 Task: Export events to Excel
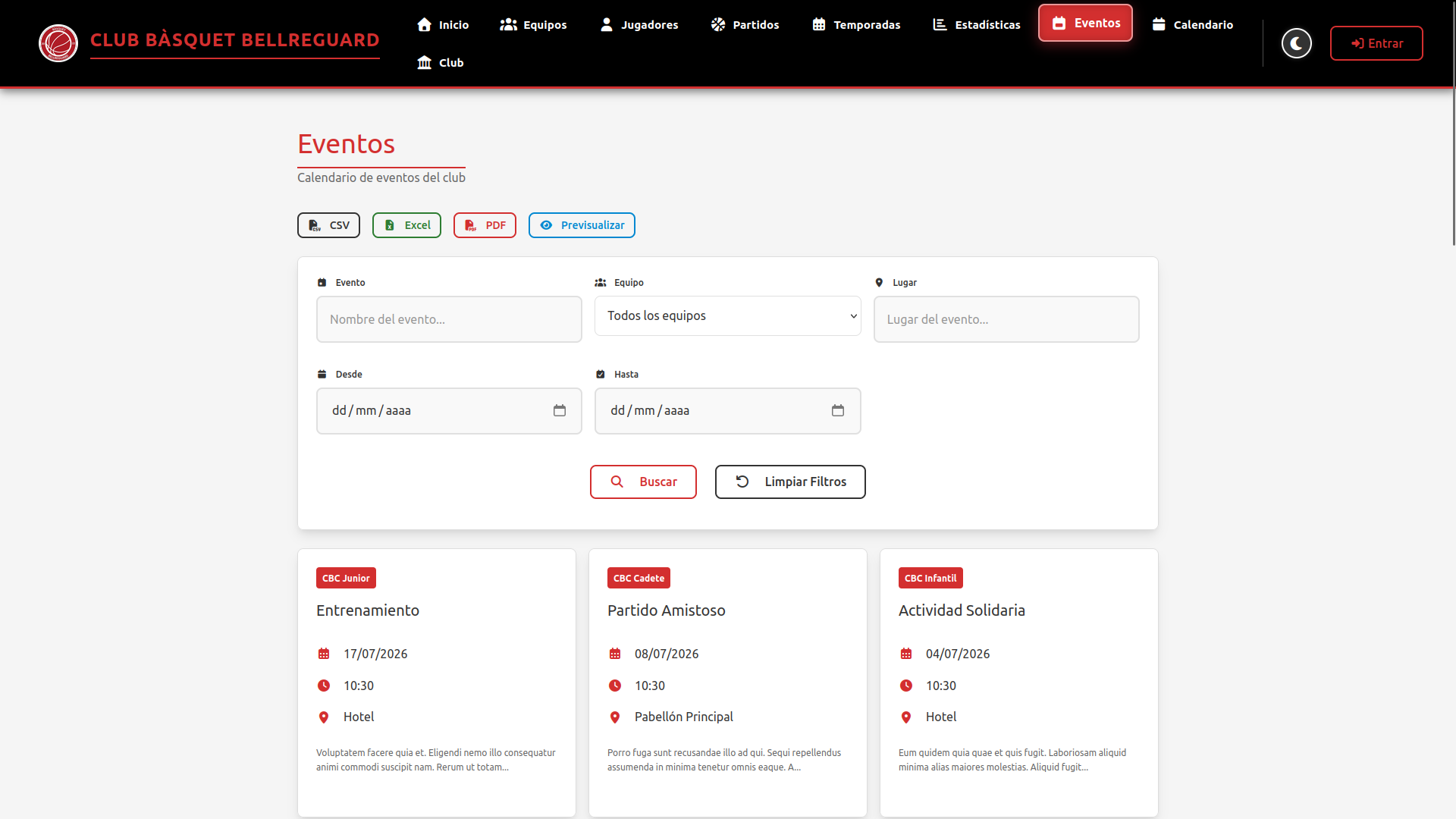406,225
